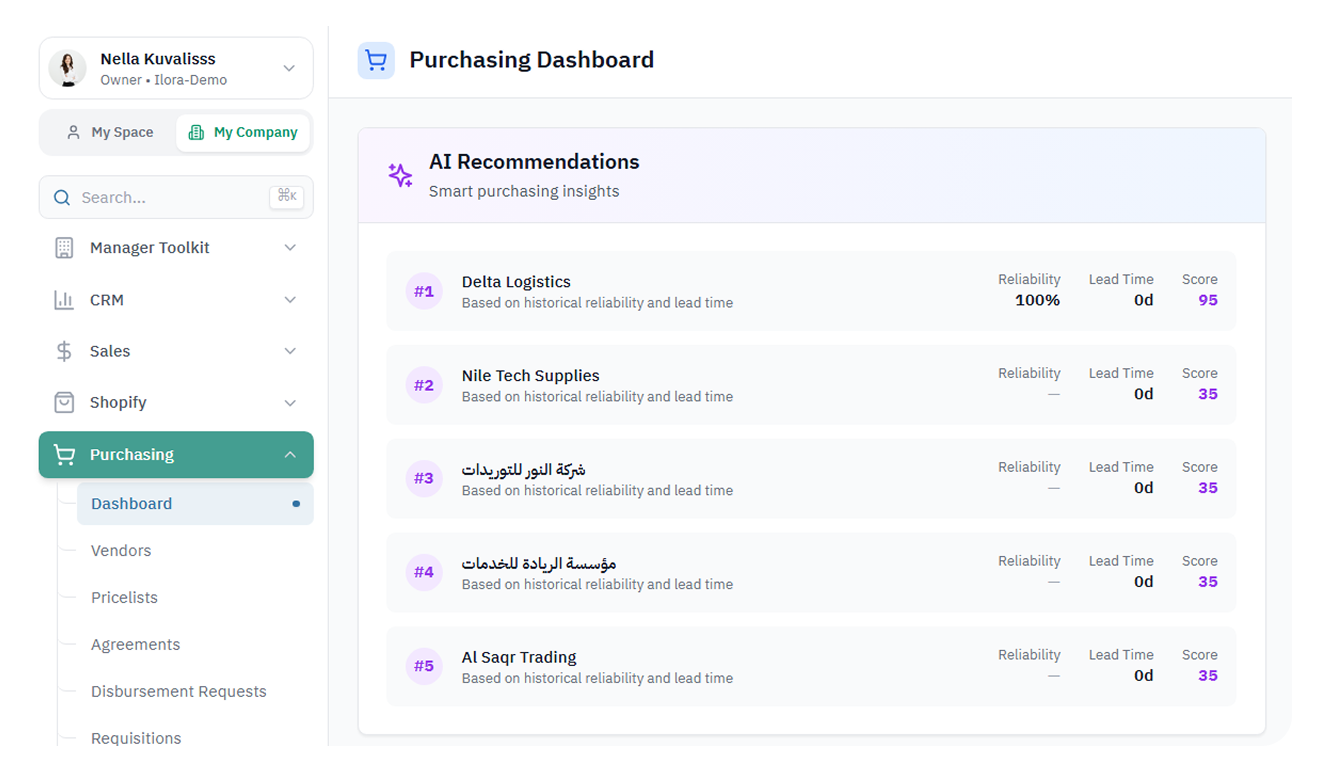
Task: Expand the CRM section chevron
Action: coord(290,300)
